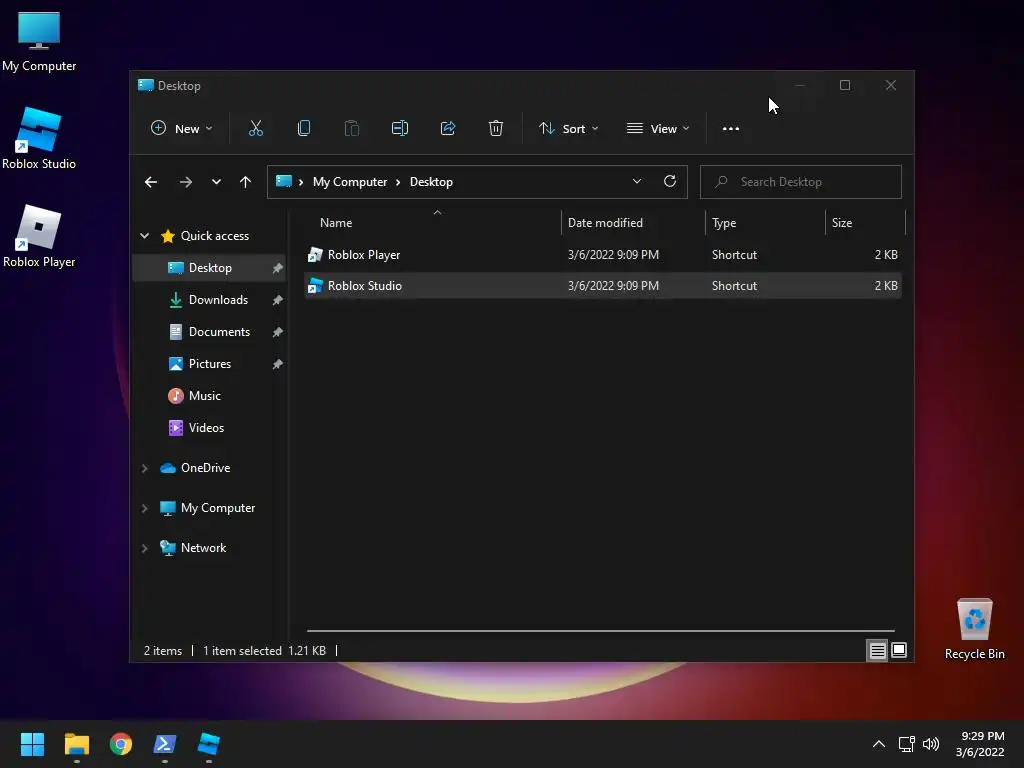Open the Windows Start menu

tap(32, 744)
